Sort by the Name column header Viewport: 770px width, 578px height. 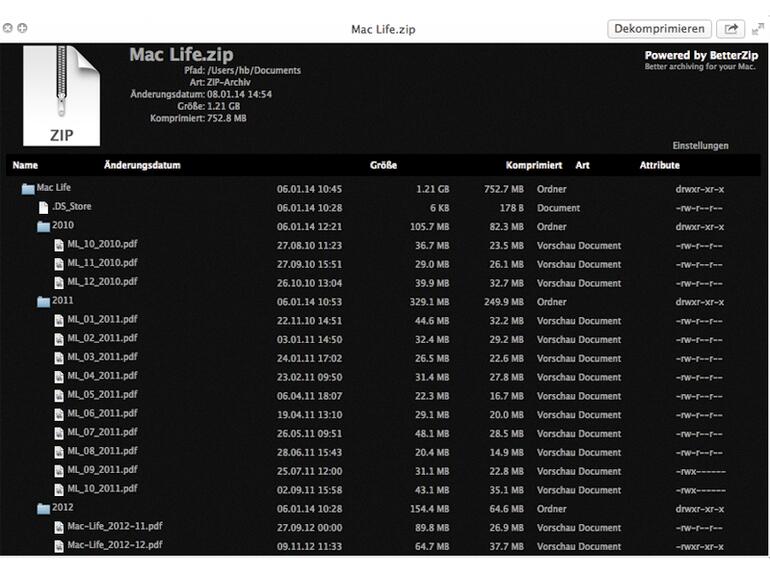point(25,165)
